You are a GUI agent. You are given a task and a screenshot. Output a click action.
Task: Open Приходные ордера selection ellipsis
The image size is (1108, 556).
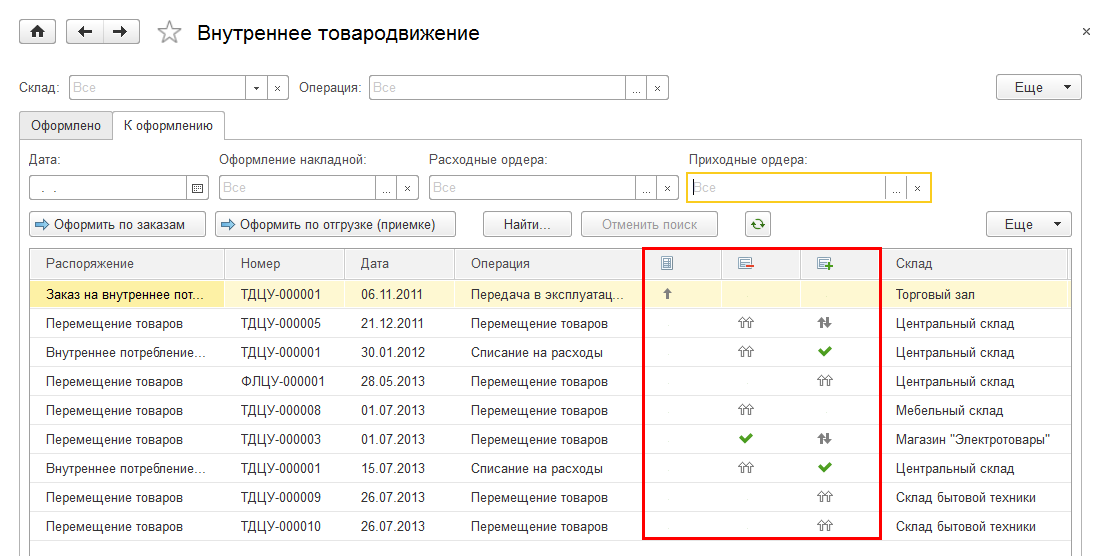pos(896,188)
